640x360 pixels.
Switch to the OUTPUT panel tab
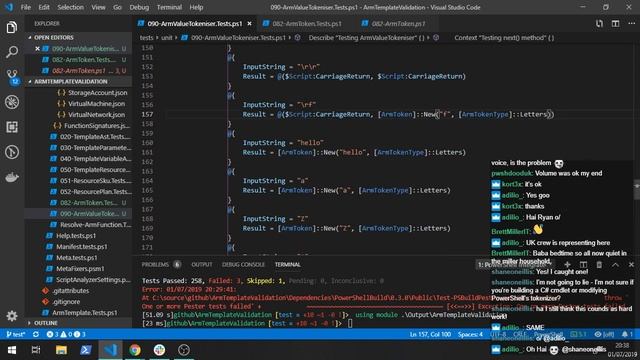coord(202,264)
